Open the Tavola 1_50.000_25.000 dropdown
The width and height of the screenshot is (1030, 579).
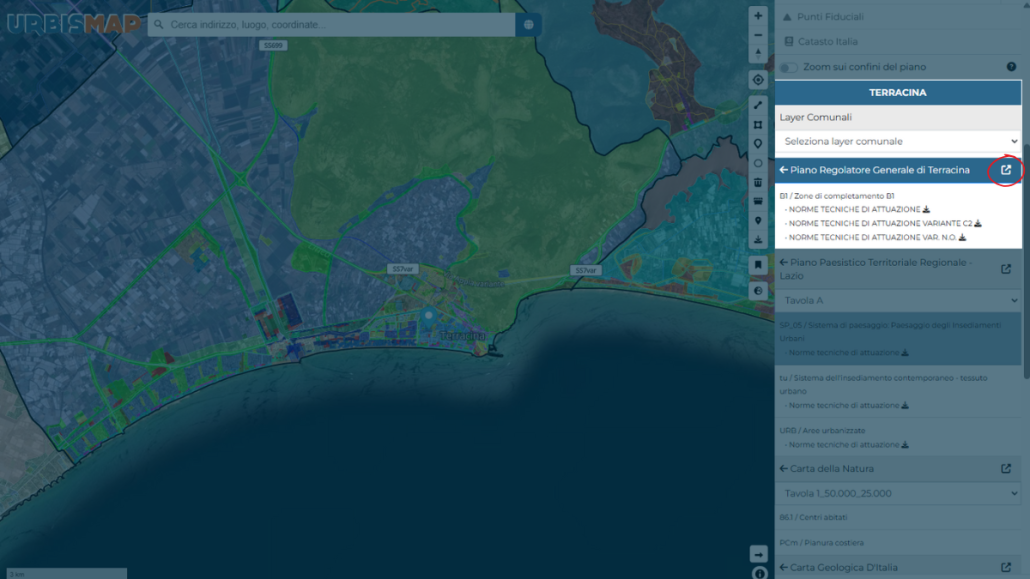click(898, 494)
